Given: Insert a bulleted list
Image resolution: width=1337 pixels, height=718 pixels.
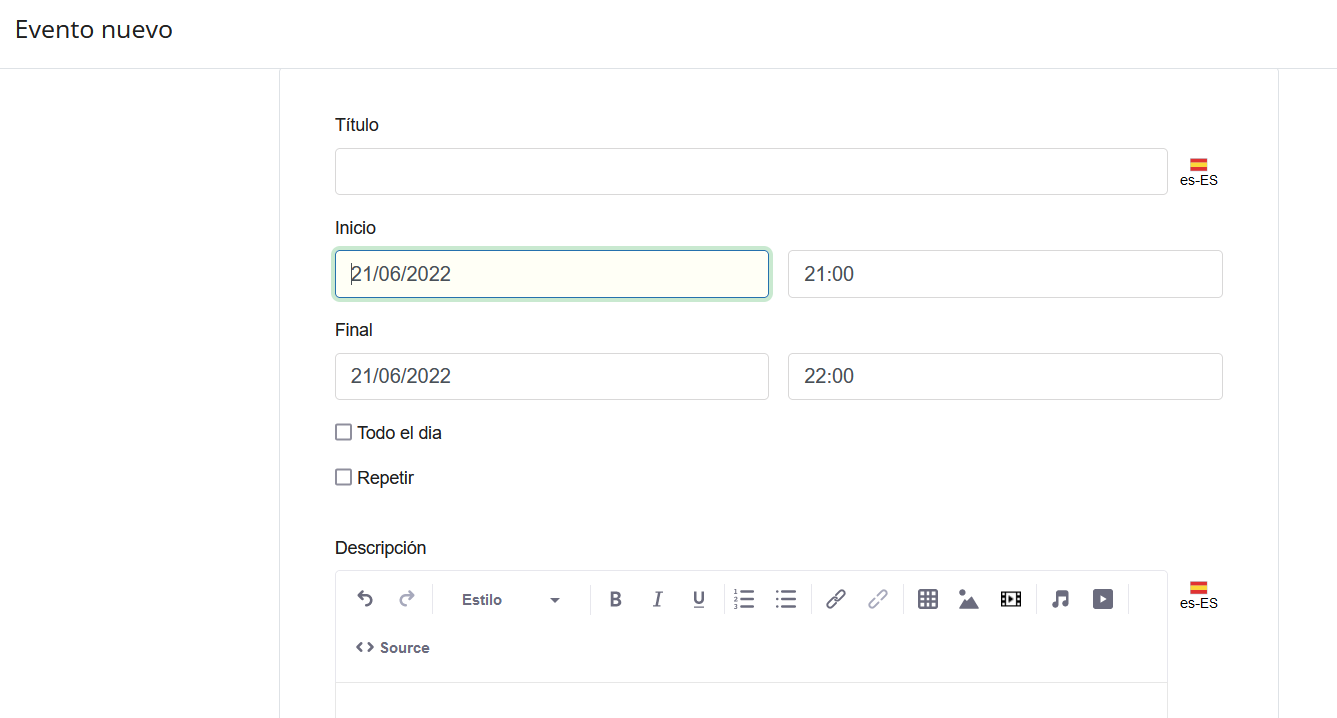Looking at the screenshot, I should point(786,599).
